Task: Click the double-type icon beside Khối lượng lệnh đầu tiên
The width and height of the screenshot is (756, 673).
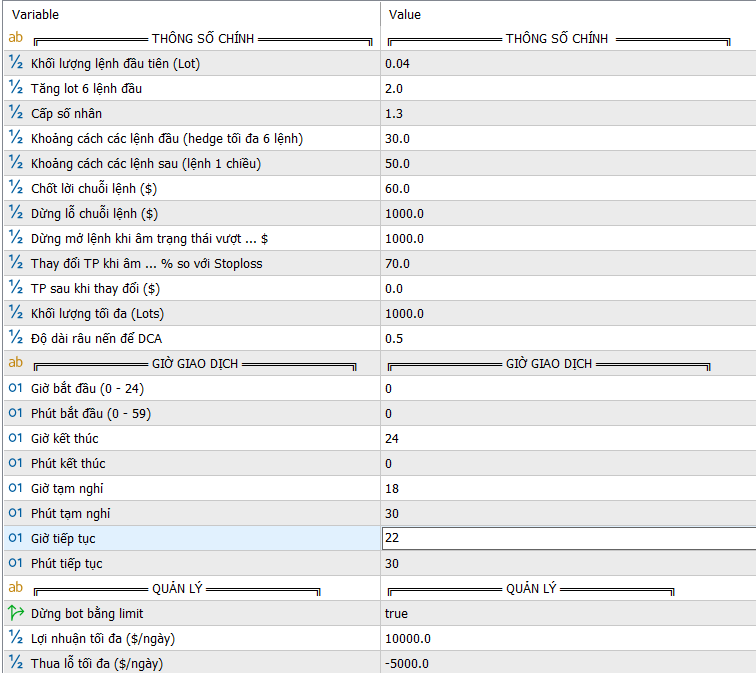Action: (x=15, y=63)
